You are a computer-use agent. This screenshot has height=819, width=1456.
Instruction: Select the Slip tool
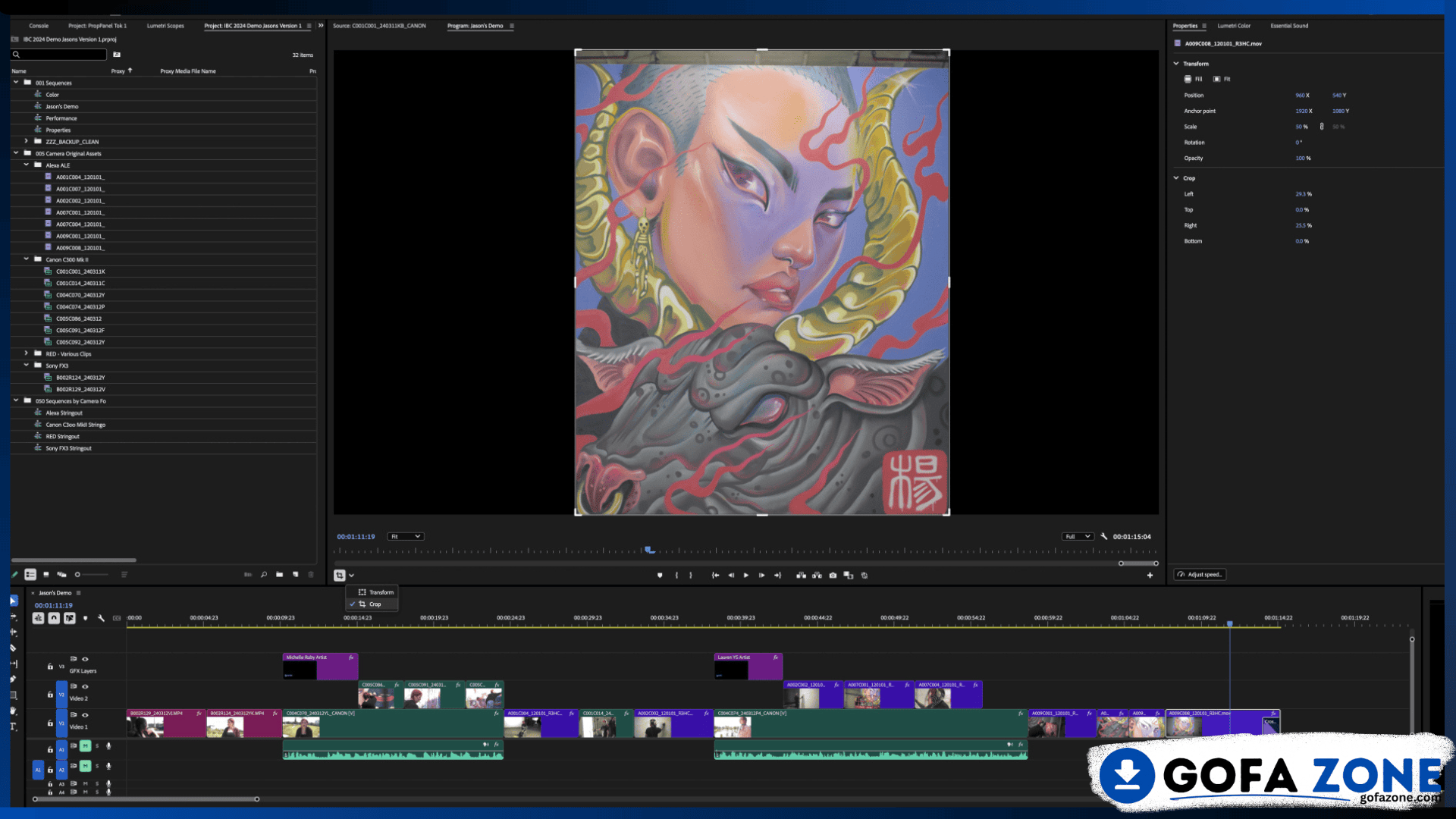14,664
